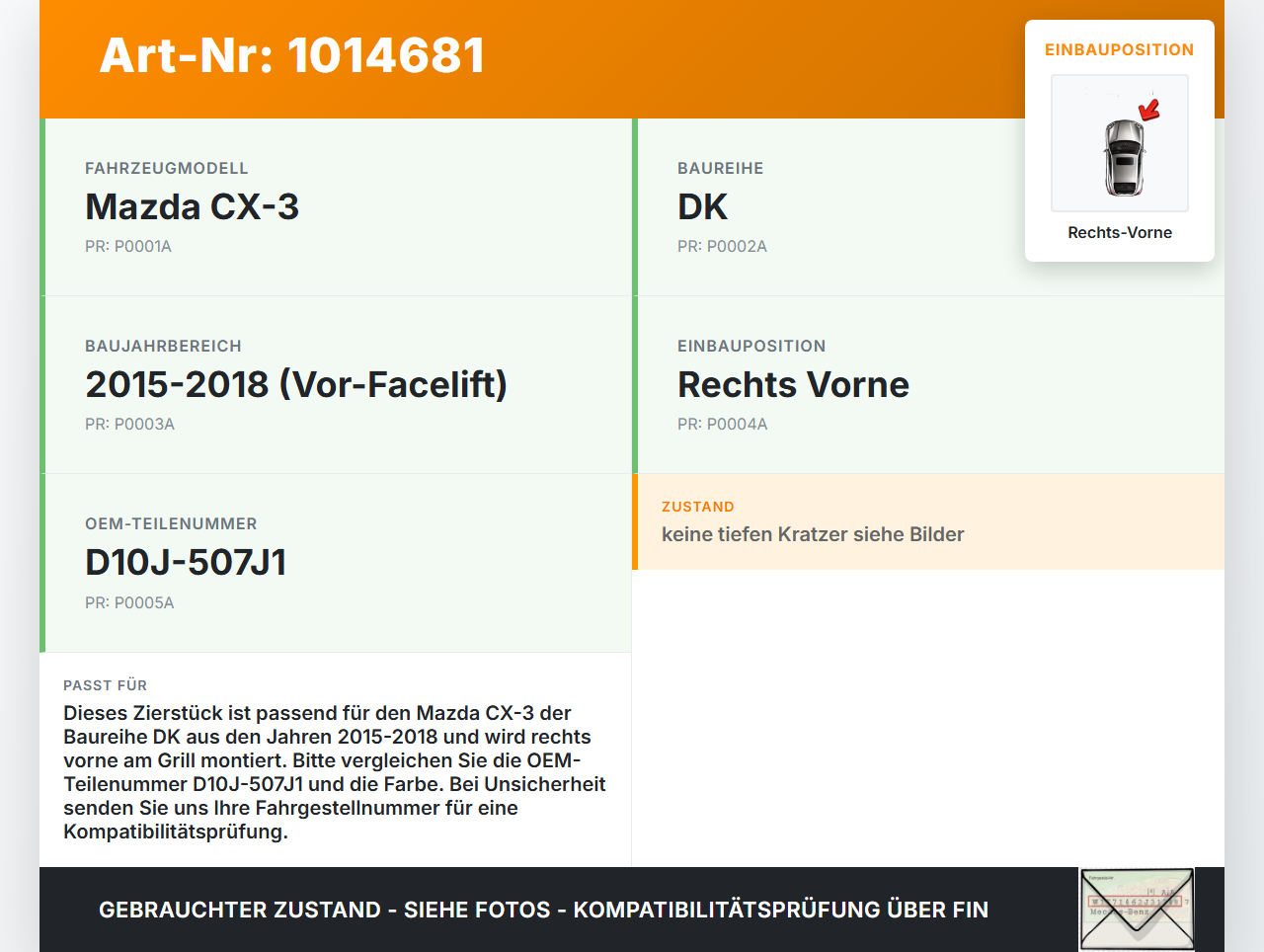1264x952 pixels.
Task: Click the Art-Nr: 1014681 heading
Action: (x=292, y=55)
